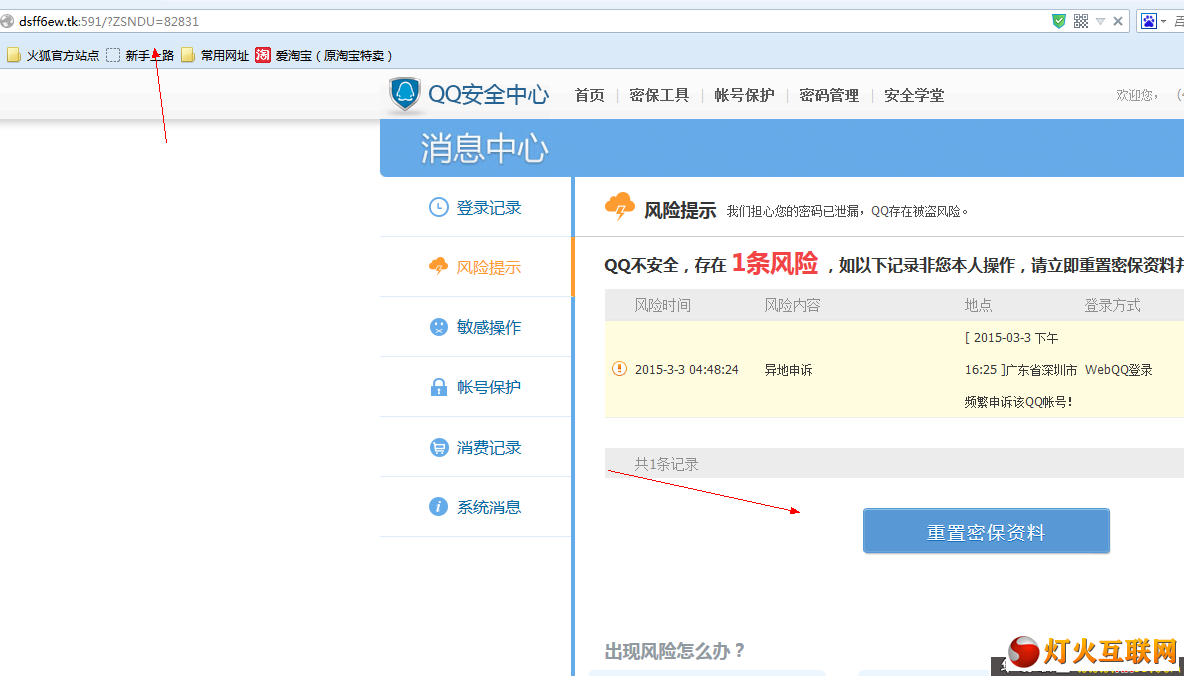Click the 风险内容 column header
The height and width of the screenshot is (676, 1184).
792,305
